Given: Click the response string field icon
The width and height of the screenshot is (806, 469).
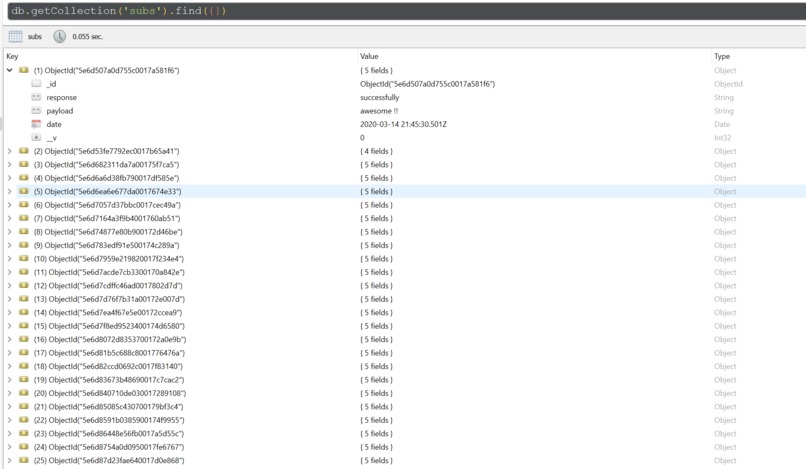Looking at the screenshot, I should [x=36, y=97].
